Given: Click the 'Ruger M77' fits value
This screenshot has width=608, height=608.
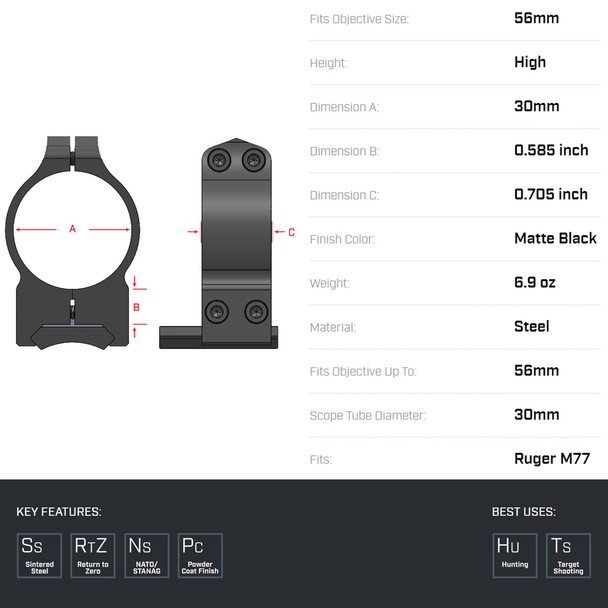Looking at the screenshot, I should 552,459.
